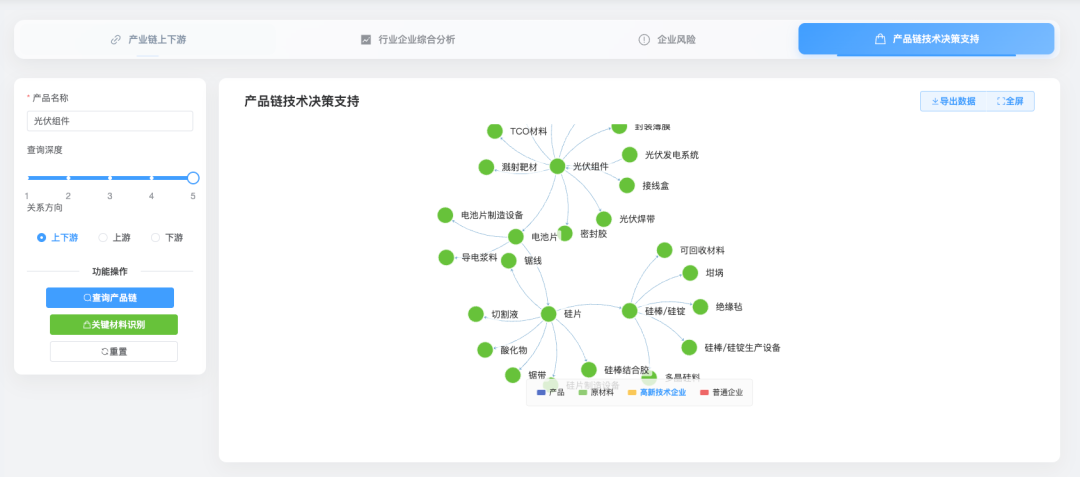Enter fullscreen with 全屏 button

pos(1010,101)
